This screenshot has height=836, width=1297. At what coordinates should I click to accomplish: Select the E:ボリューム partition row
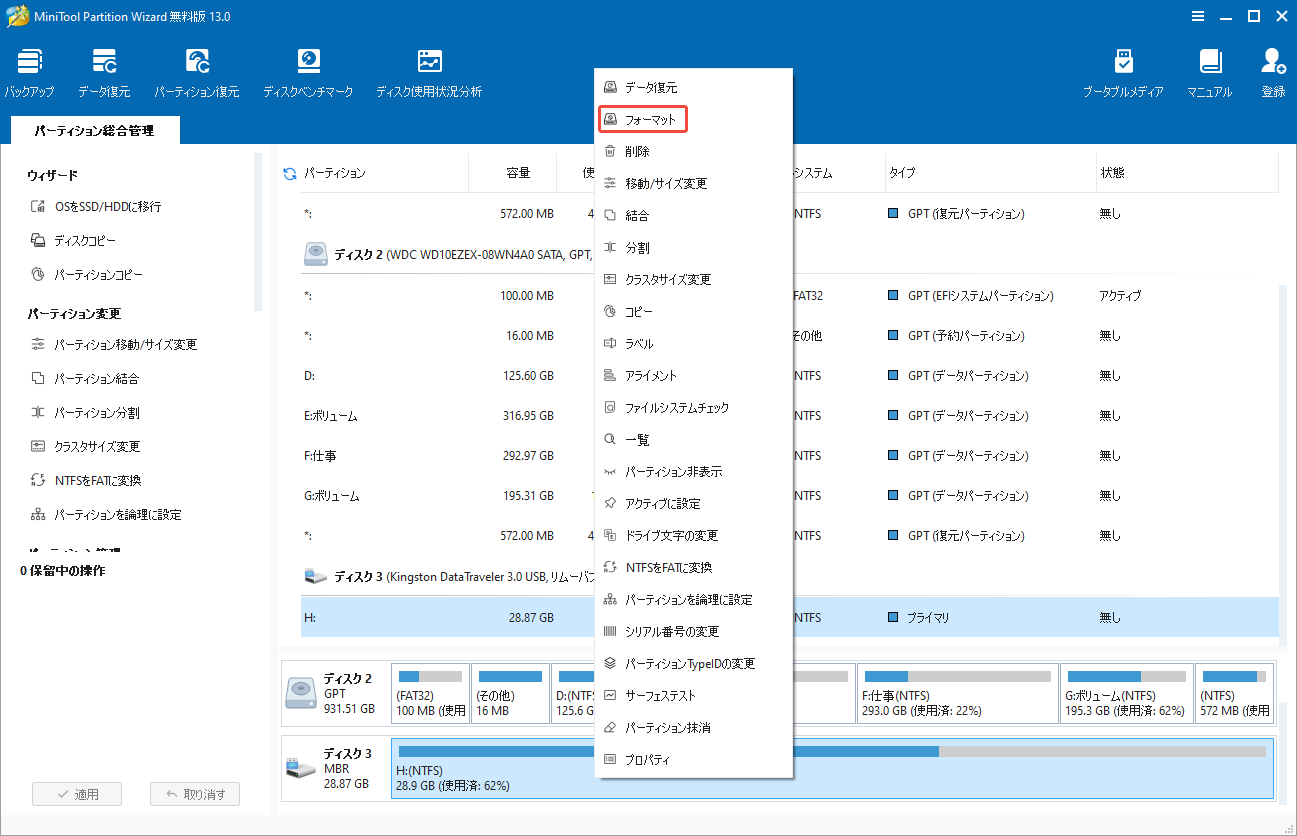(x=430, y=416)
